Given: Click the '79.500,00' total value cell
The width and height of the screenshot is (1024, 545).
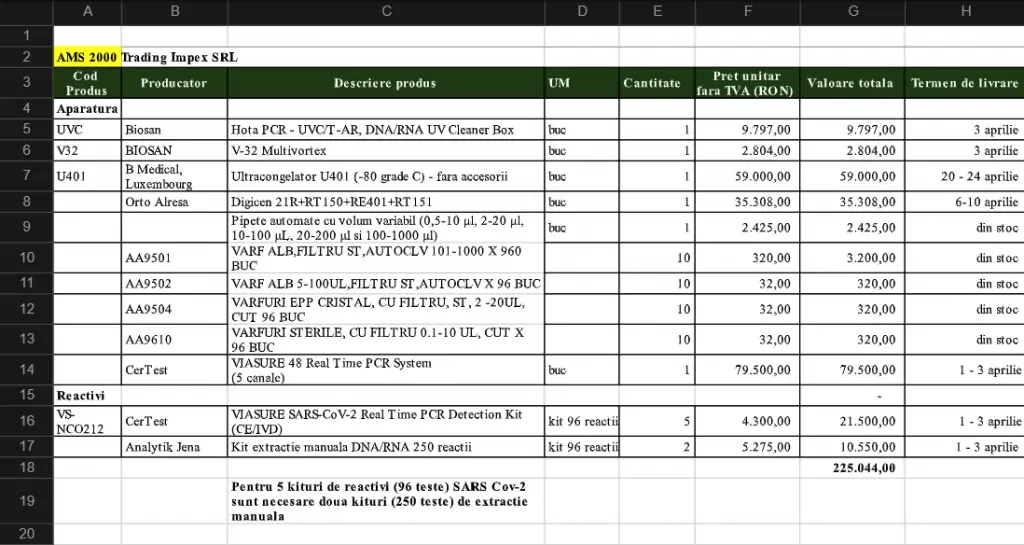Looking at the screenshot, I should click(852, 369).
